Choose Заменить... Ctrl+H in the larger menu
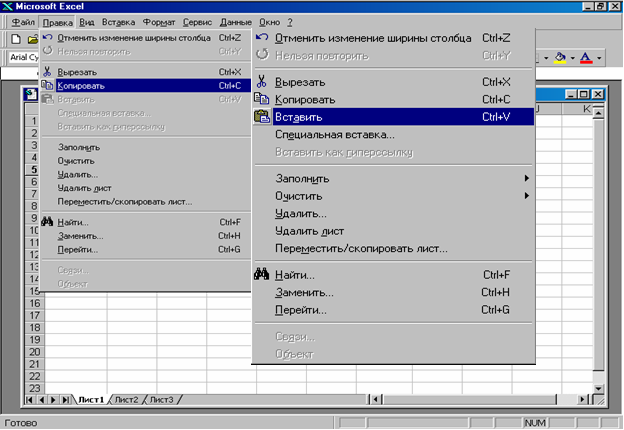 coord(393,292)
